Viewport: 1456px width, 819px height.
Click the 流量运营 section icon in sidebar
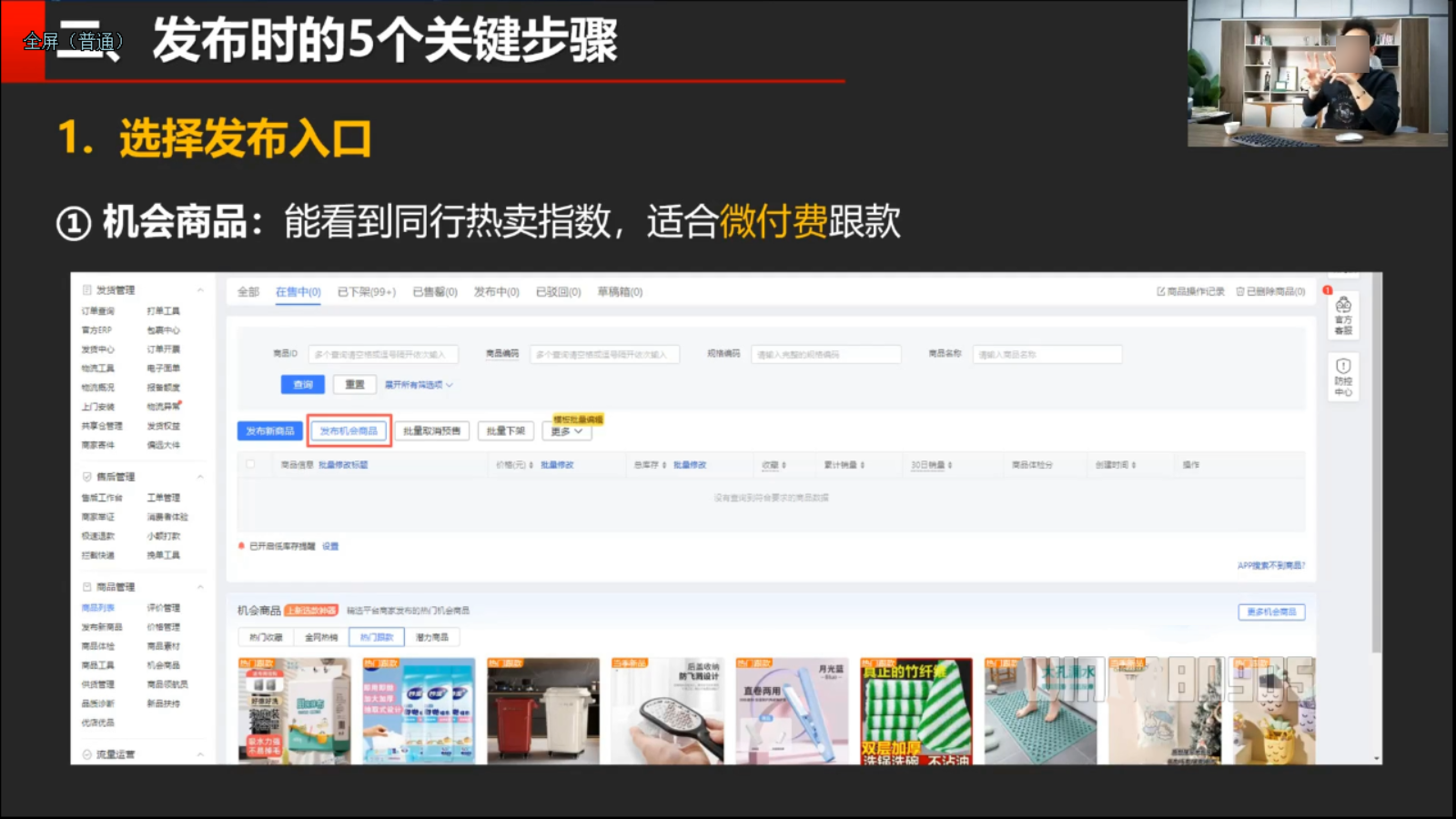pyautogui.click(x=87, y=754)
